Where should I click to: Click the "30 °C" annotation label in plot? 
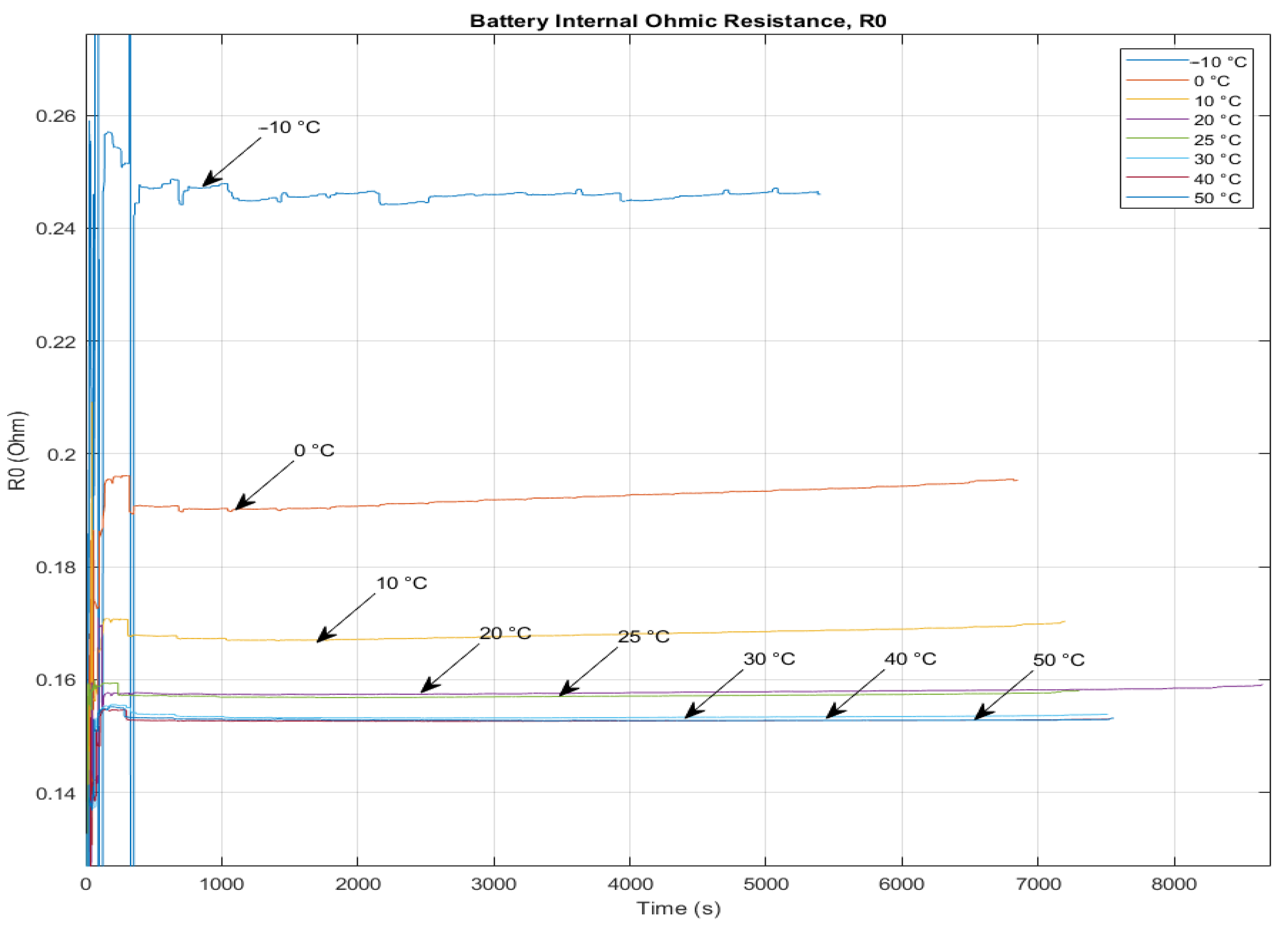[769, 659]
